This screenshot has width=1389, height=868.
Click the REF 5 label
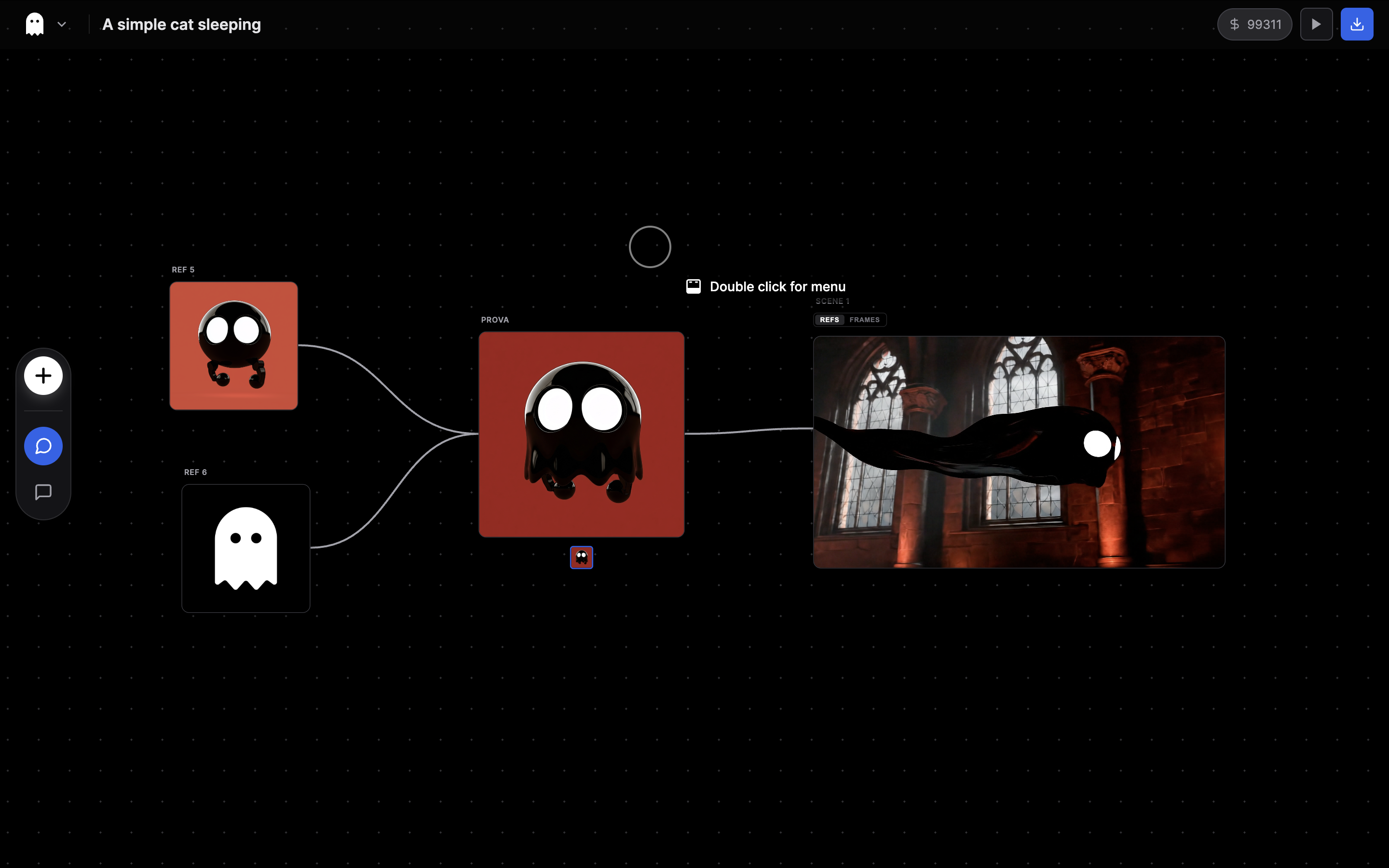click(183, 270)
